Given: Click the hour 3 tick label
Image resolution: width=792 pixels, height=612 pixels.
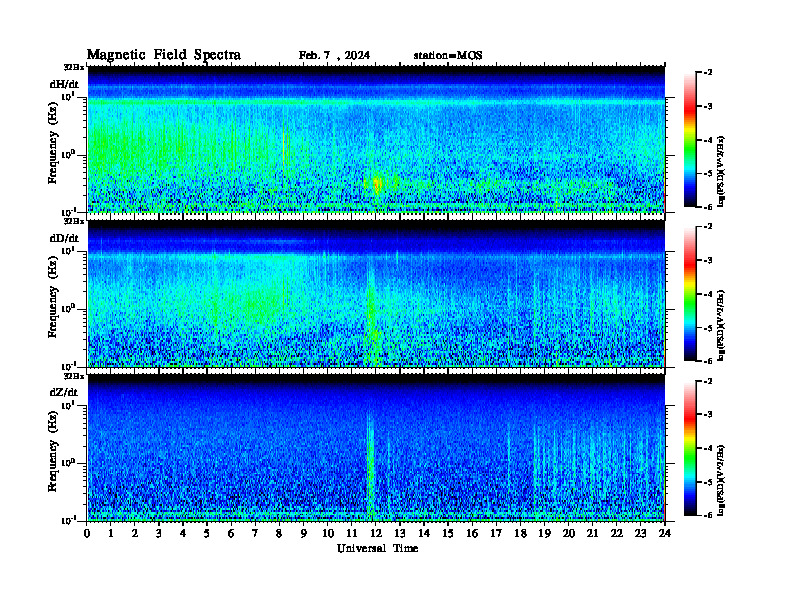Looking at the screenshot, I should tap(159, 534).
